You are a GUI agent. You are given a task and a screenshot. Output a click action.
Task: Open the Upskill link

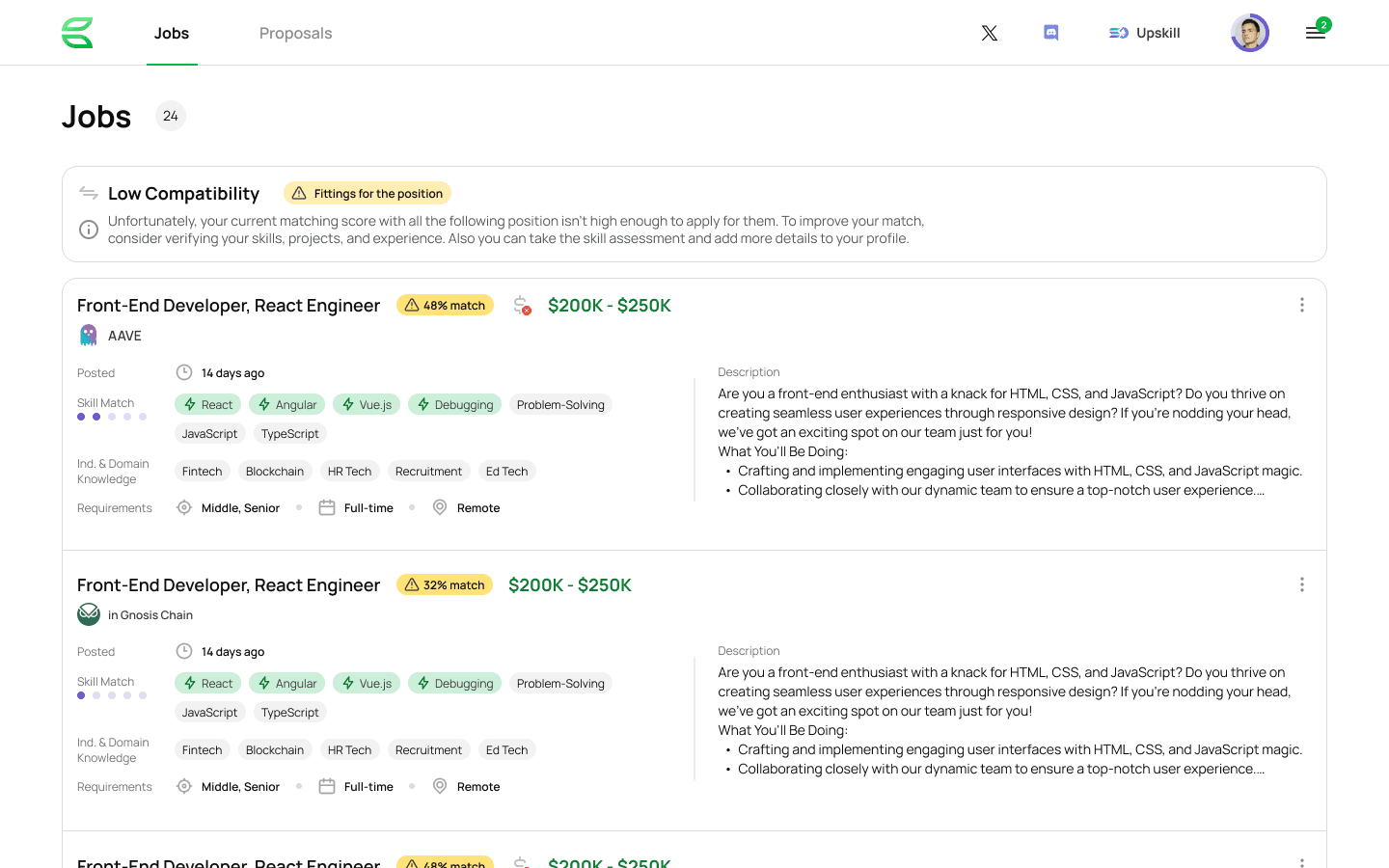[1145, 33]
